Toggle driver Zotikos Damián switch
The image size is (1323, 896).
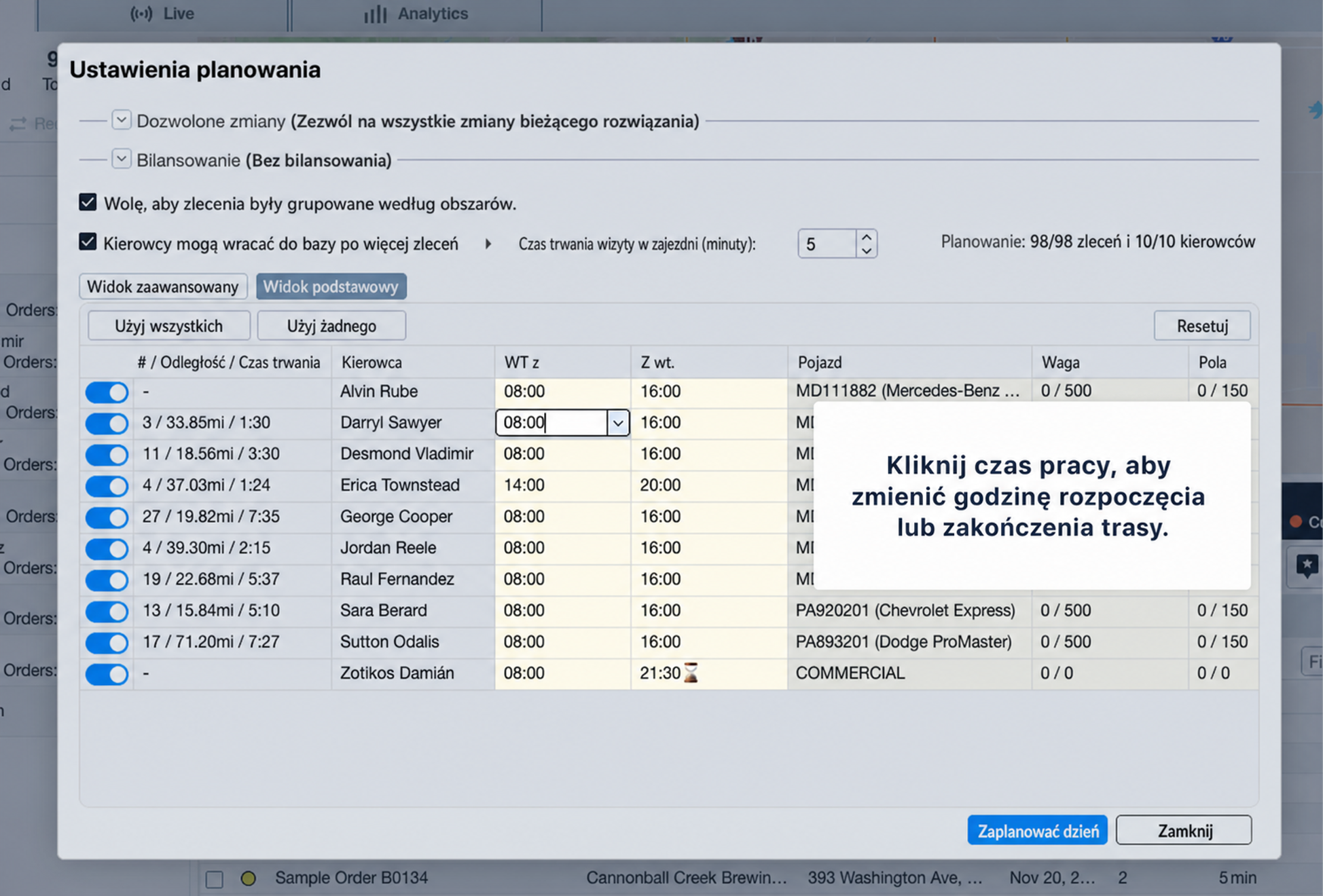(107, 673)
